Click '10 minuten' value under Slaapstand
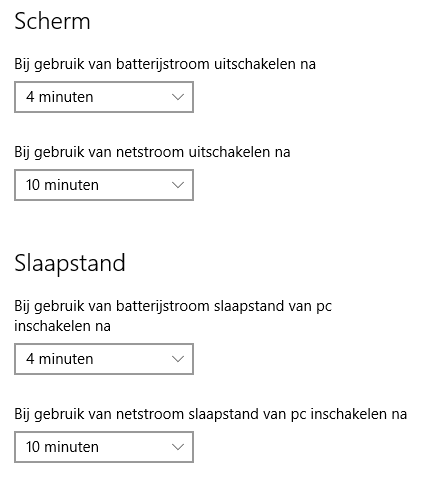The width and height of the screenshot is (431, 484). 62,447
